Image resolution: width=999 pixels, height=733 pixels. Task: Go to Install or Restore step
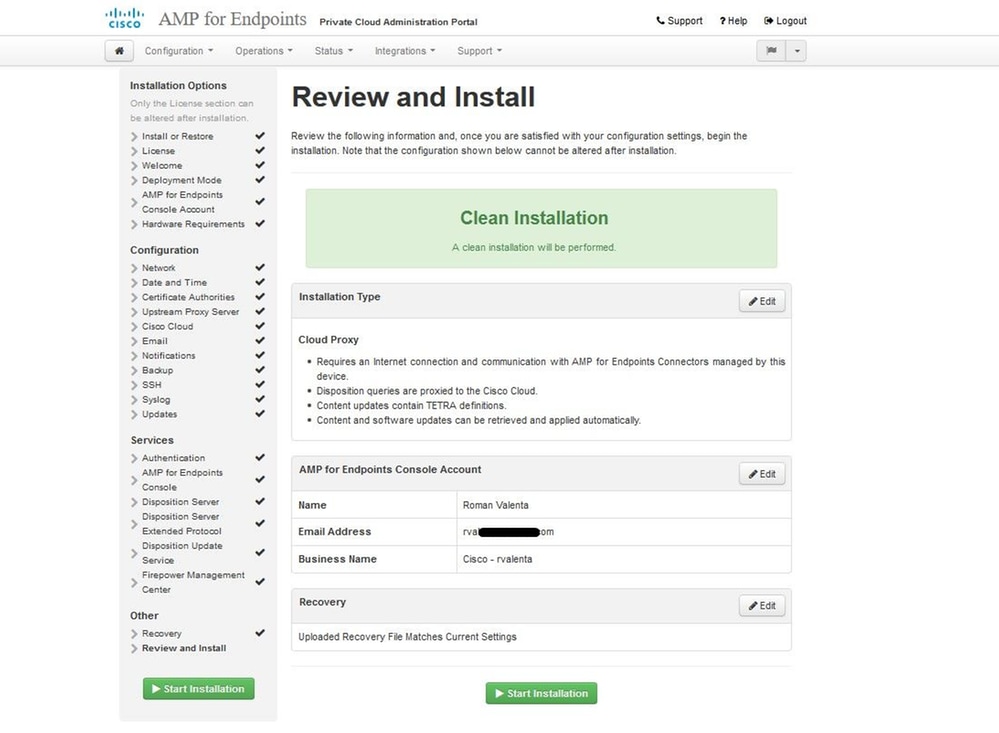point(177,136)
